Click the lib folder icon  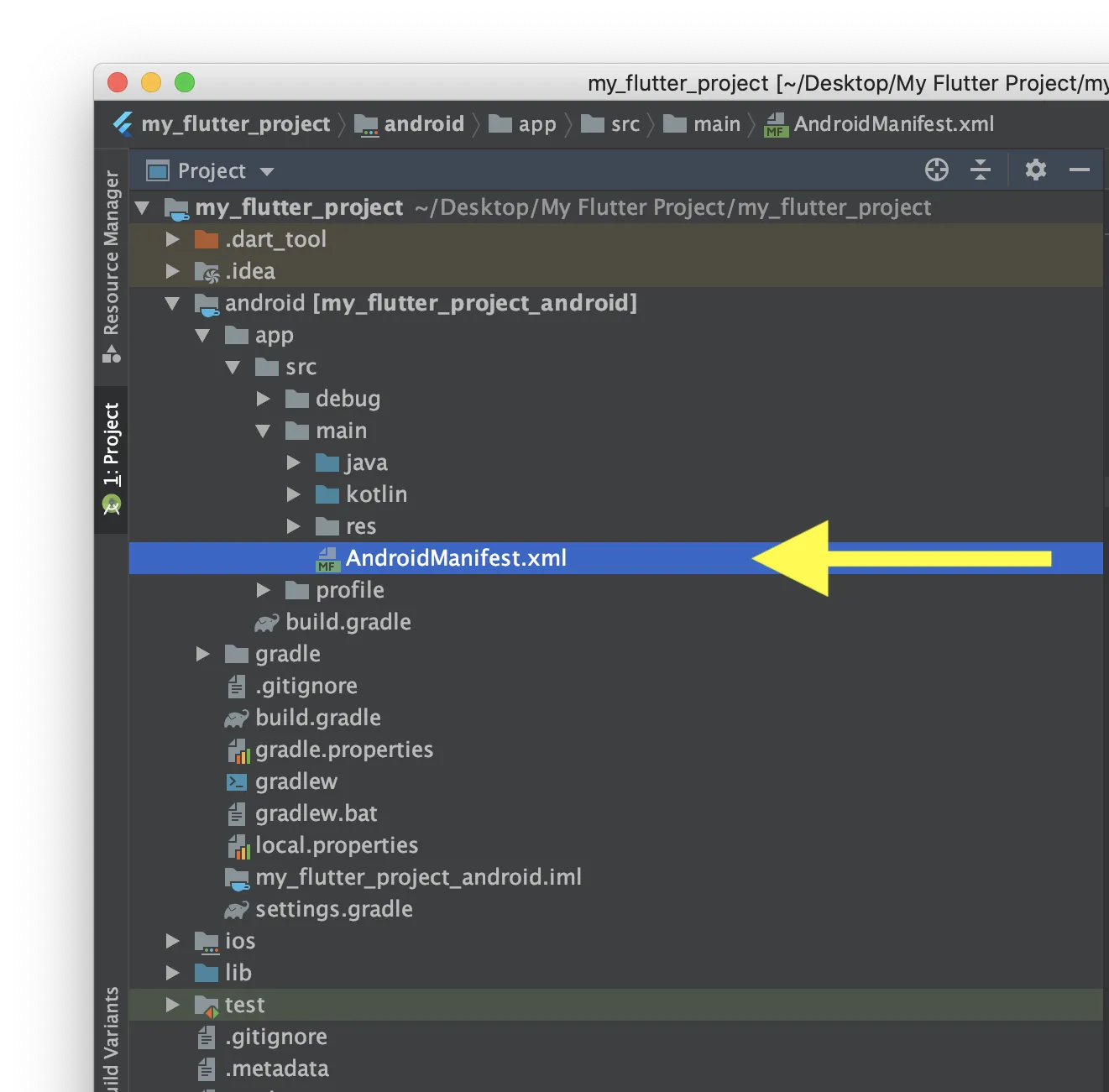(x=207, y=973)
